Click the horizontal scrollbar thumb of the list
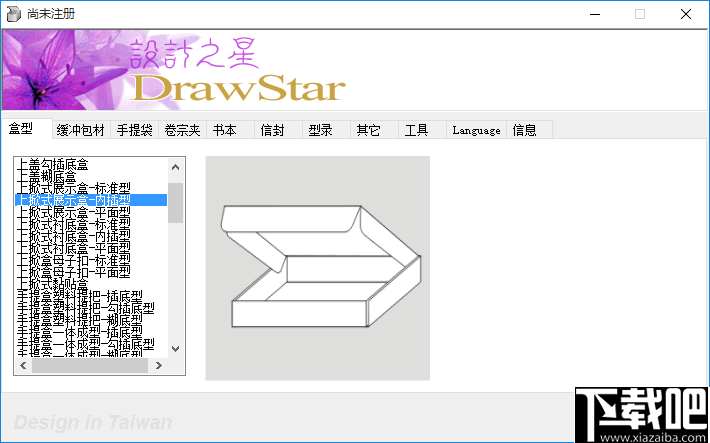The image size is (710, 443). click(90, 366)
